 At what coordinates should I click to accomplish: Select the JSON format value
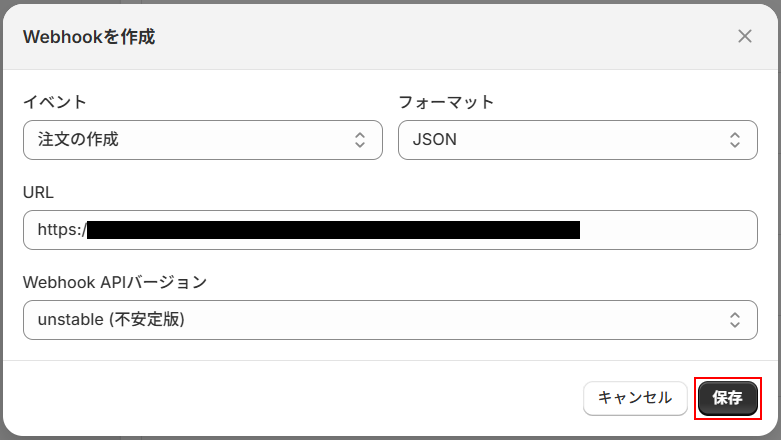435,140
